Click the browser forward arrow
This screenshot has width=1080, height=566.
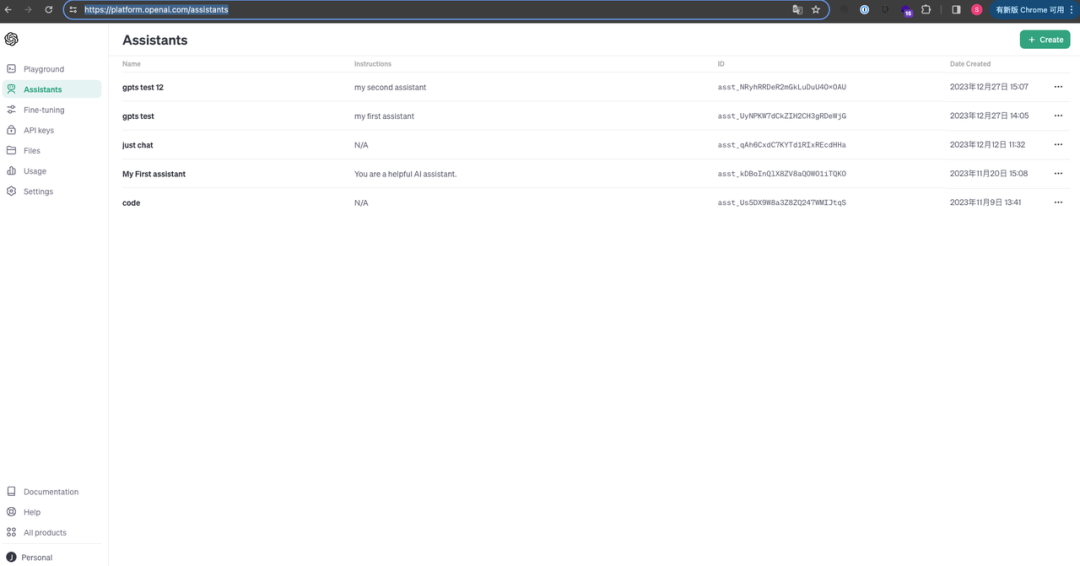[28, 10]
